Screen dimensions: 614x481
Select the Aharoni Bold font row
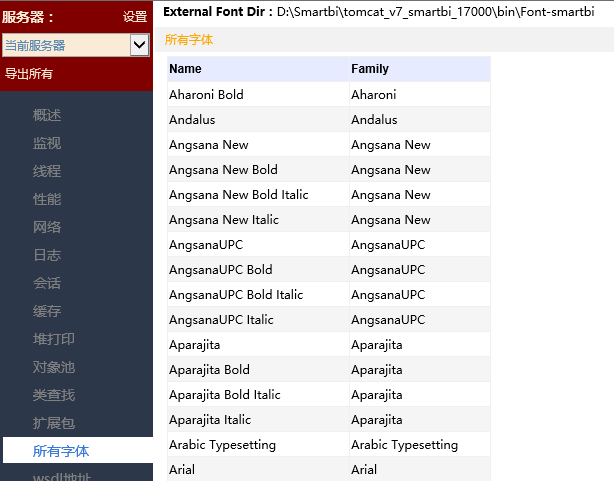pyautogui.click(x=329, y=94)
